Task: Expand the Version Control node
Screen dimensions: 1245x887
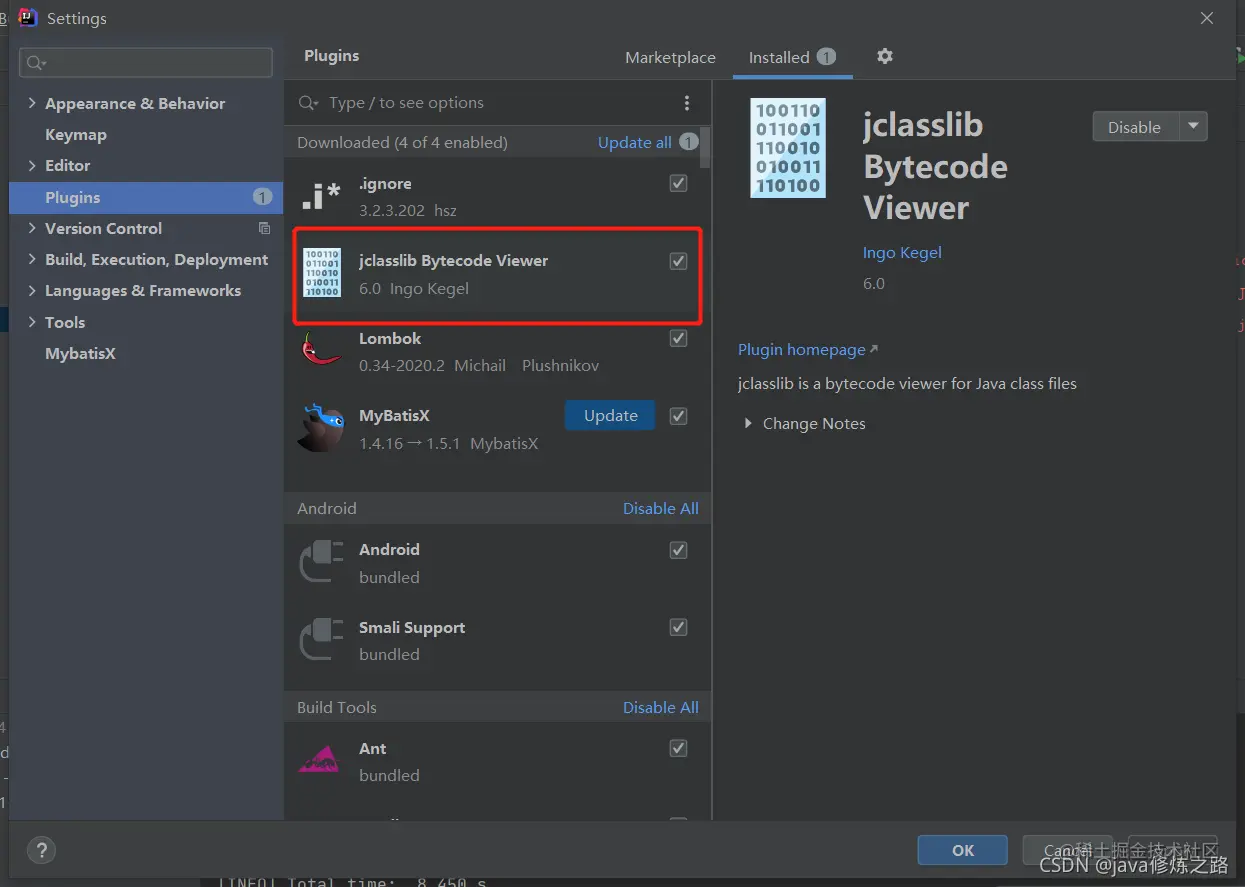Action: tap(32, 228)
